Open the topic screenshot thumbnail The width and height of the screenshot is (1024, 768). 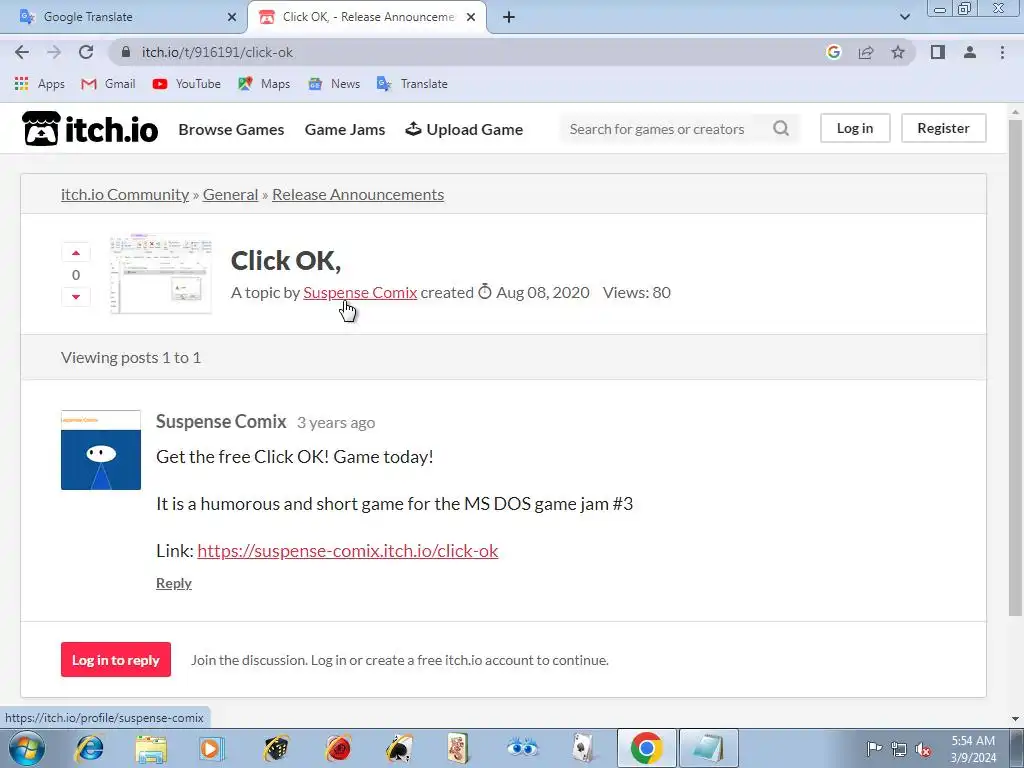click(x=161, y=274)
